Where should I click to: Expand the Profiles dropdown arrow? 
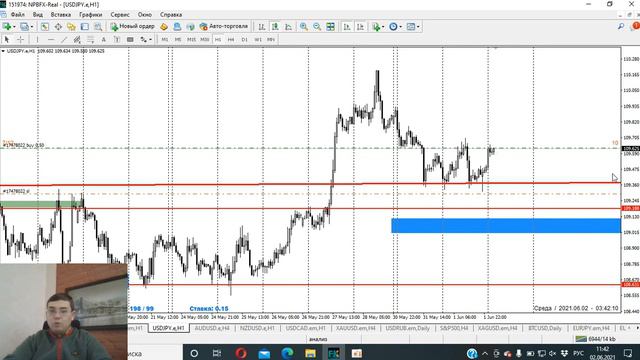[x=31, y=27]
